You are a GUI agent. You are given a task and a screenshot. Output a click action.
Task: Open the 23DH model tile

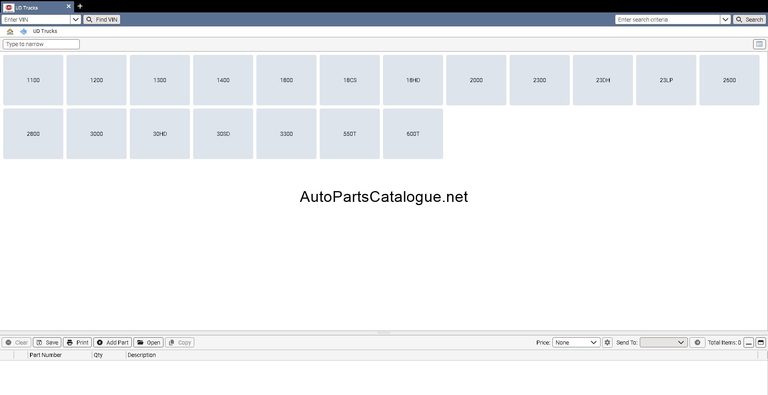pos(603,80)
